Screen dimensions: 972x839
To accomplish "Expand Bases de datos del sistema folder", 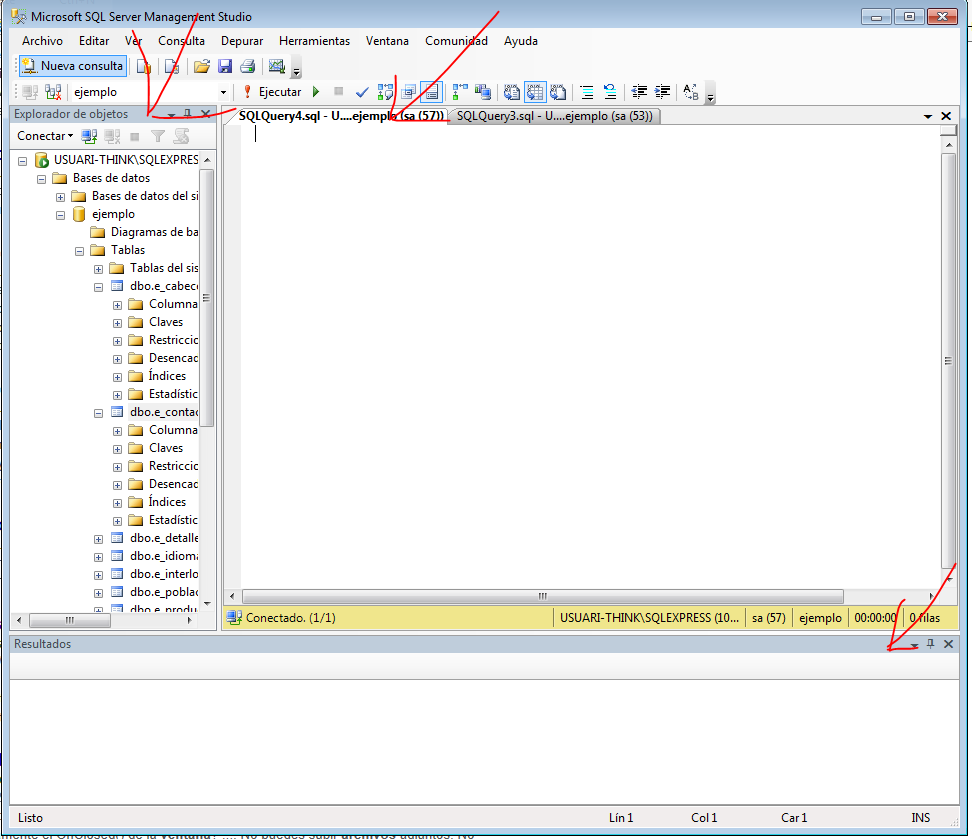I will (x=60, y=197).
